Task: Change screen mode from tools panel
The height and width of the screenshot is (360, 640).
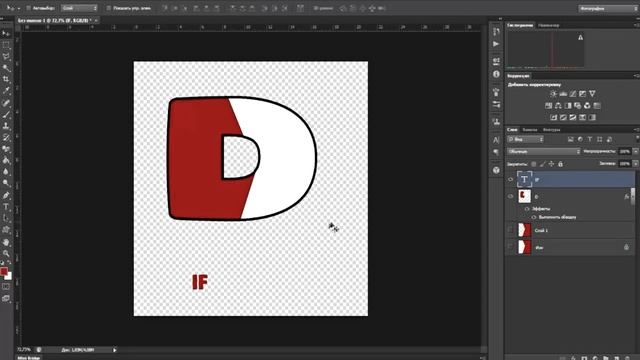Action: (6, 298)
